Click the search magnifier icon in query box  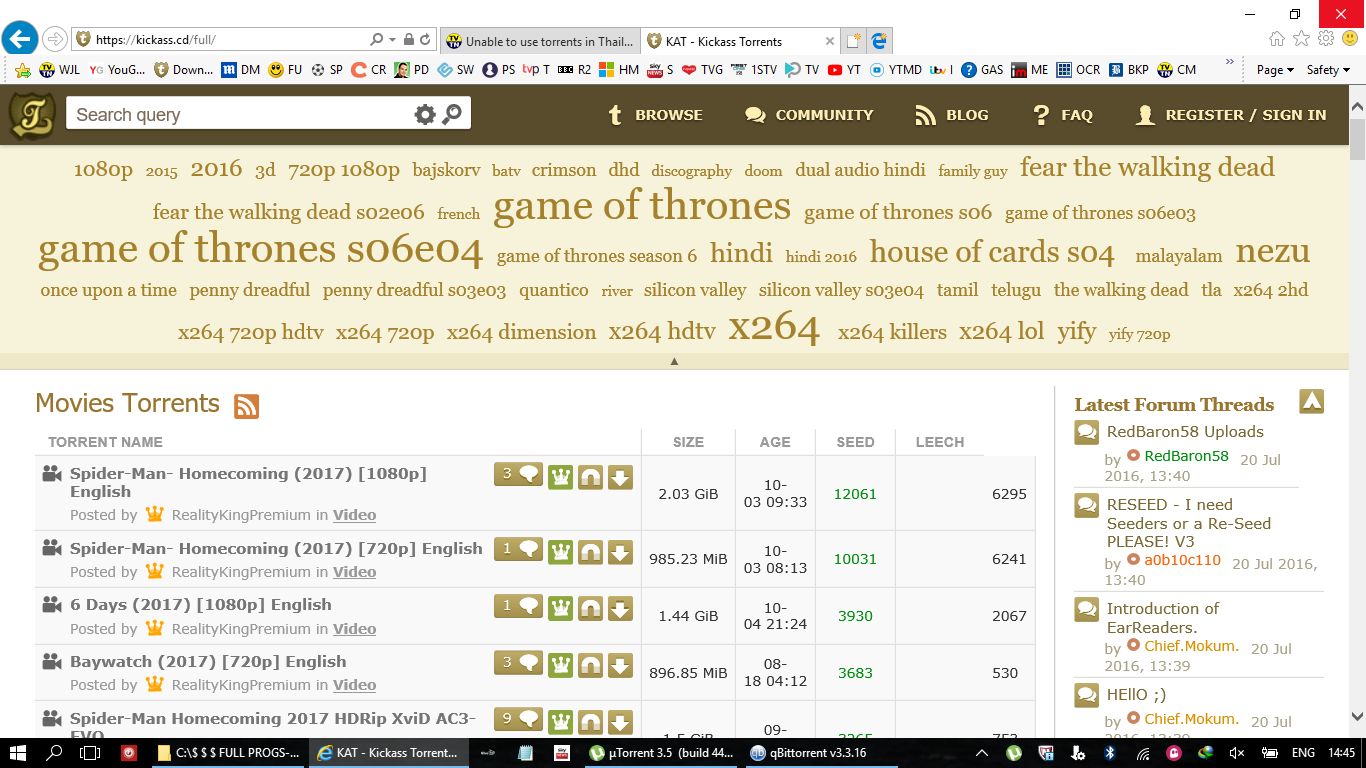453,115
